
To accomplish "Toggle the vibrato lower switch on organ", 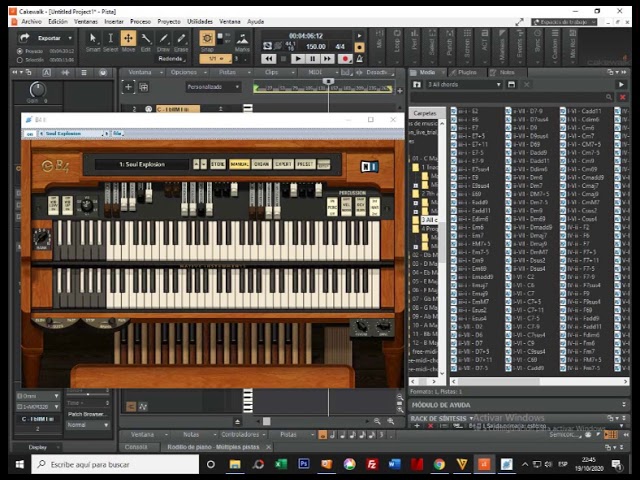I will point(53,205).
